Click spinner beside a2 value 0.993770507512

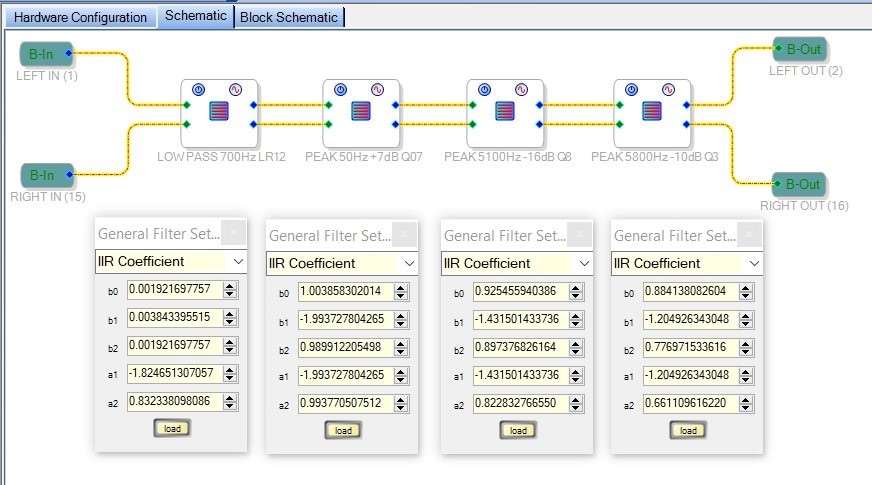[x=401, y=403]
